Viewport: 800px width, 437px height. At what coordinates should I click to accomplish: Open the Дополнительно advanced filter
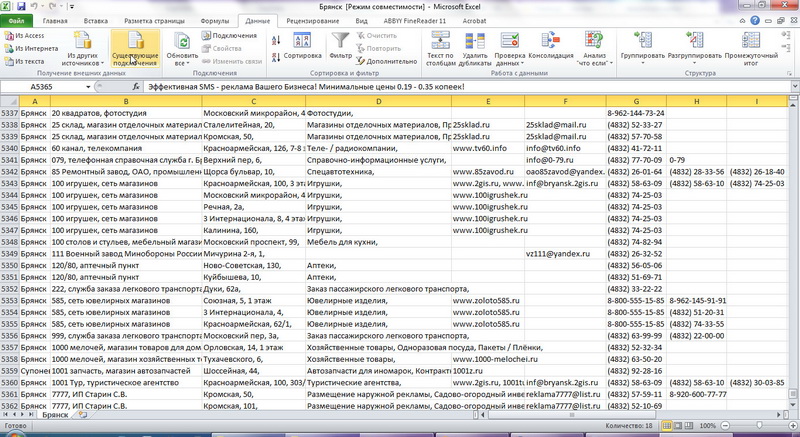(387, 61)
